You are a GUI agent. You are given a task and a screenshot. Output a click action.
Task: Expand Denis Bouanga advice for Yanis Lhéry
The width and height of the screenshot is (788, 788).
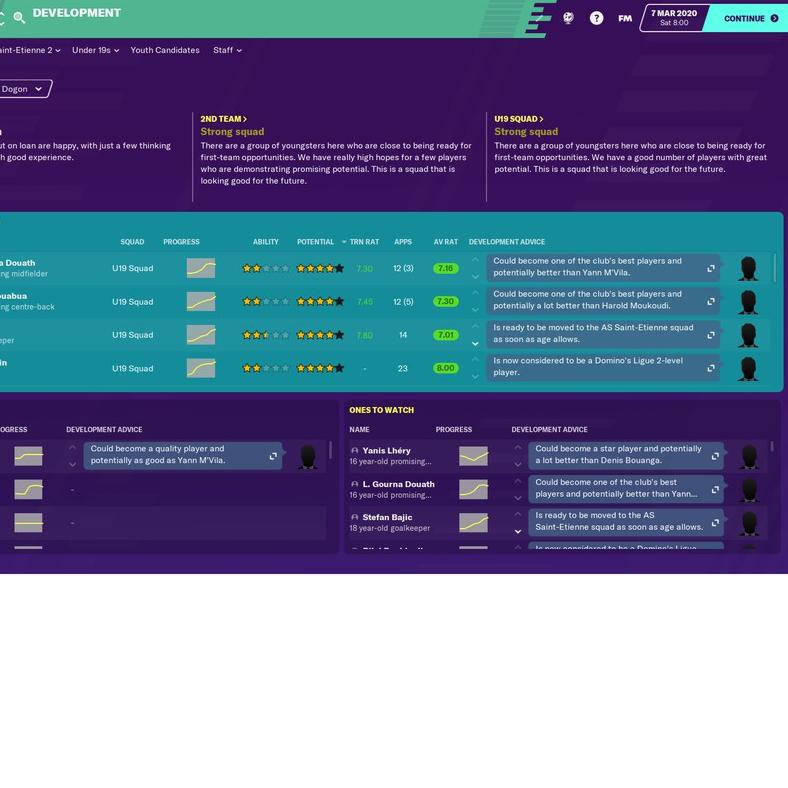click(717, 456)
